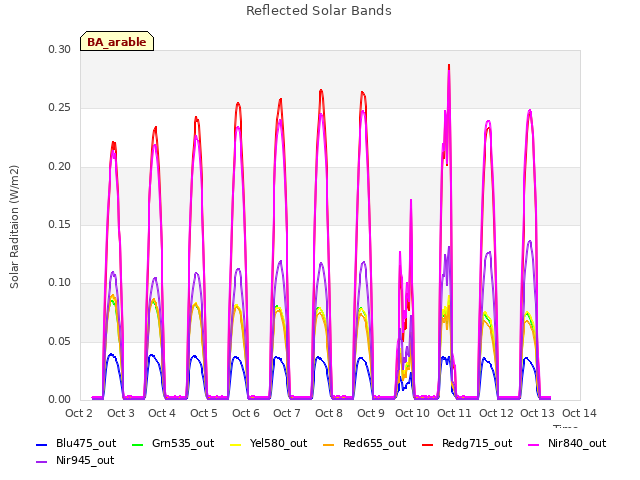Click the Oct 3 blue Blu475 curve peak
This screenshot has width=640, height=480.
coord(111,354)
